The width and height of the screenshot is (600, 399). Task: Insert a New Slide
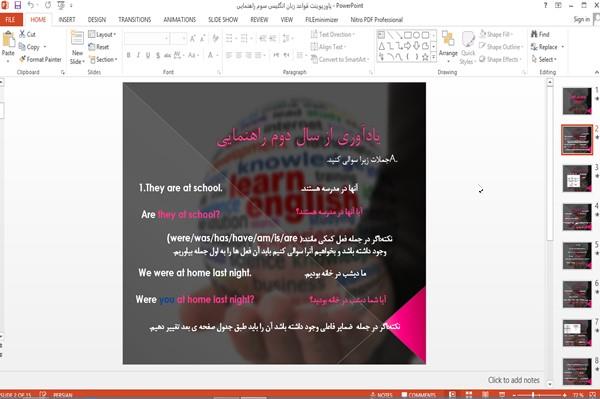pyautogui.click(x=77, y=48)
